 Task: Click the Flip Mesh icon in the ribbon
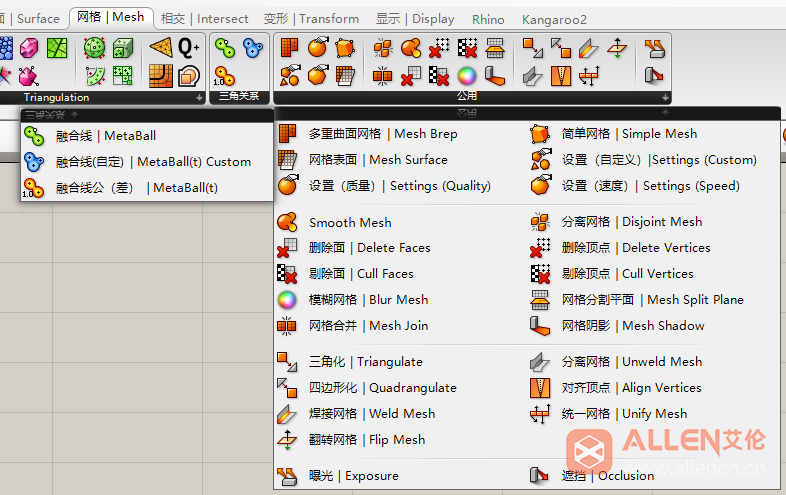[x=617, y=48]
